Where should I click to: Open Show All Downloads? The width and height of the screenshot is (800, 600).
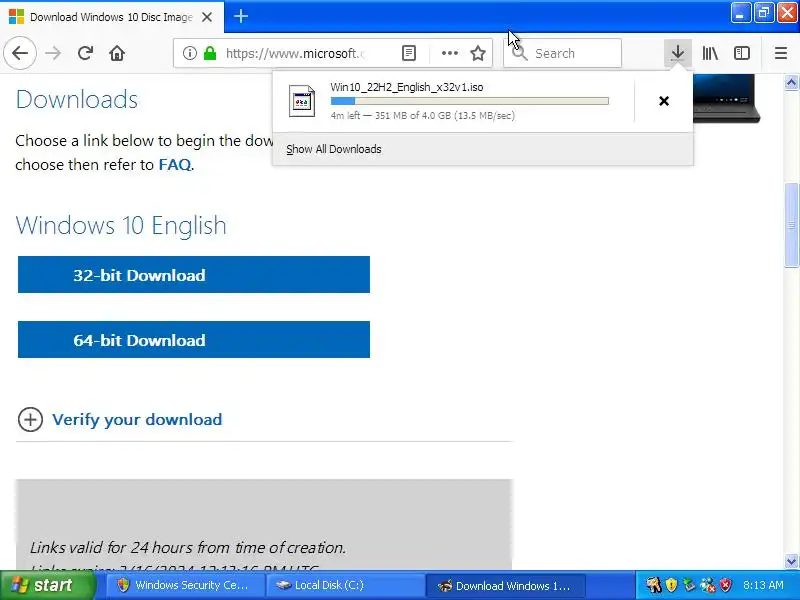(334, 149)
